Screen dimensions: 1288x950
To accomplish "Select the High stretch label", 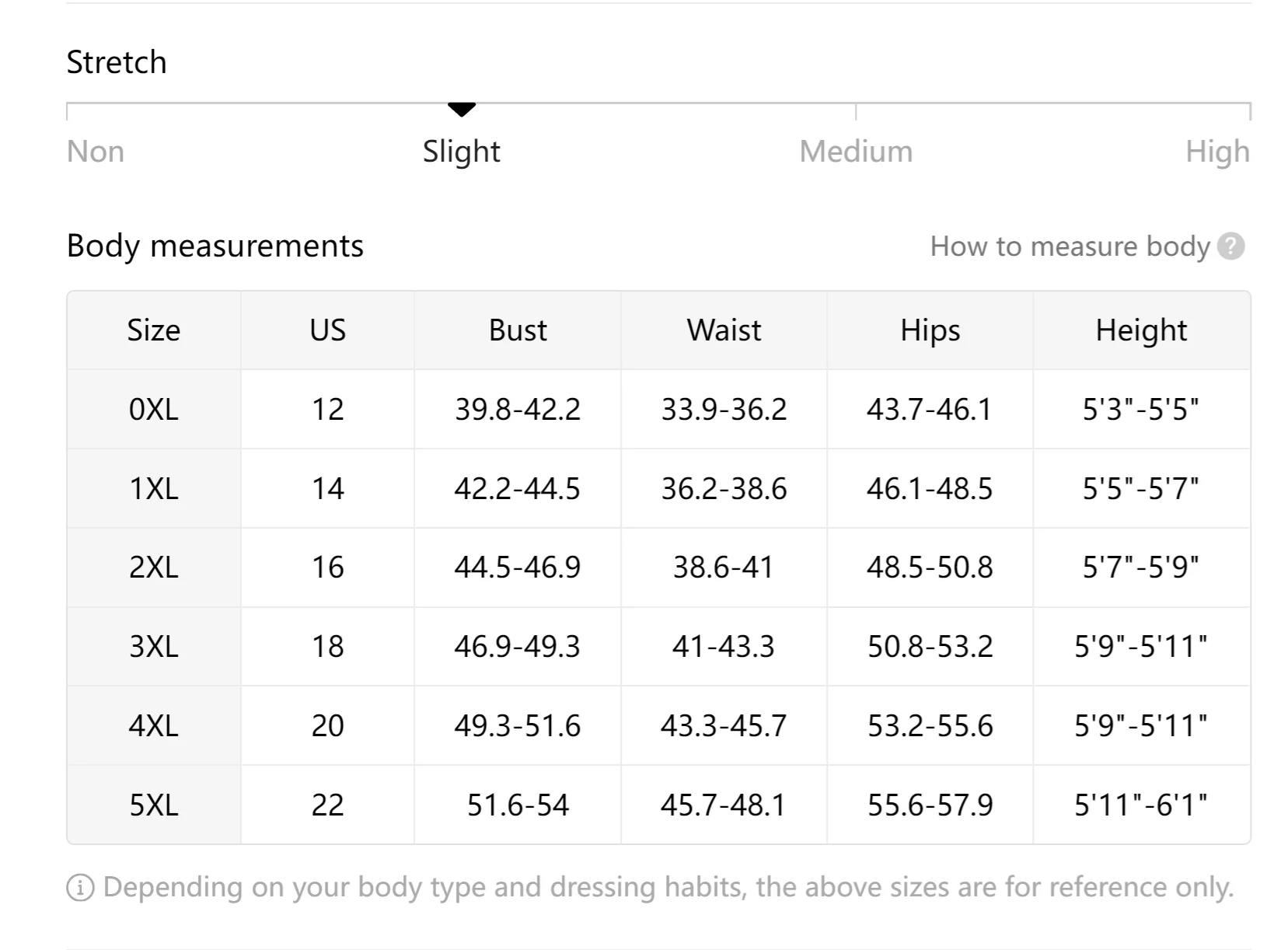I will point(1217,152).
